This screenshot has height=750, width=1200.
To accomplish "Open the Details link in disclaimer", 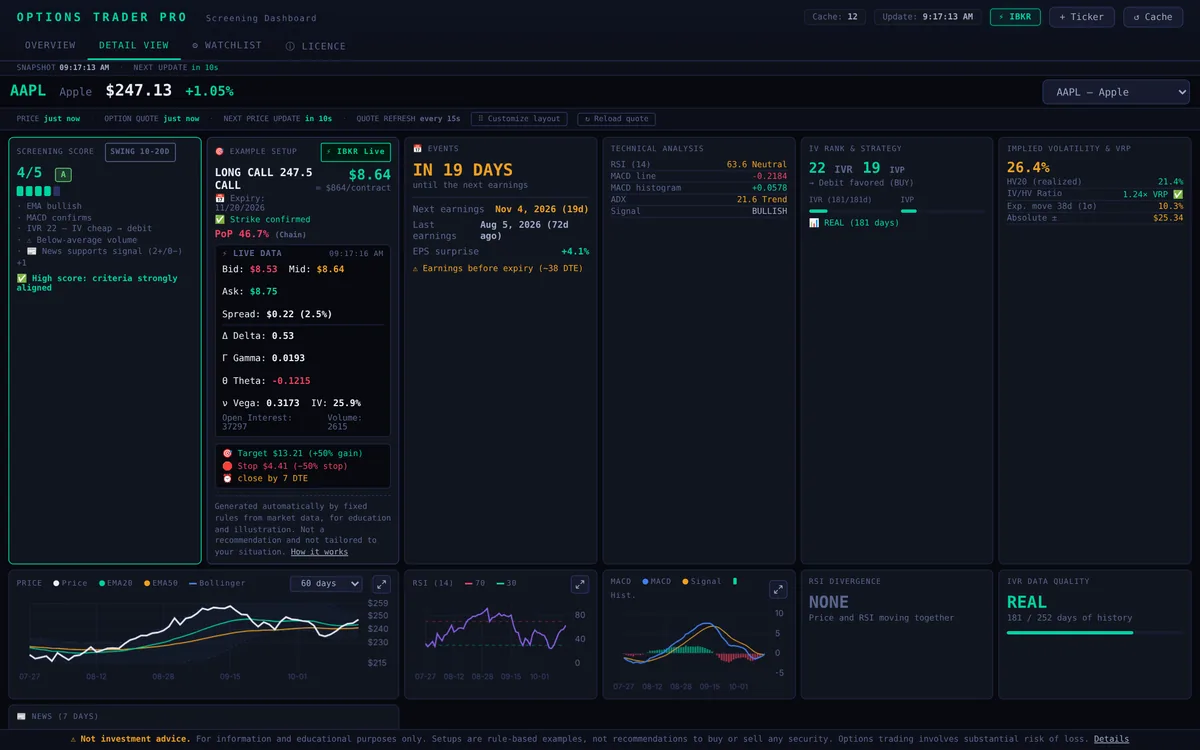I will click(1111, 739).
